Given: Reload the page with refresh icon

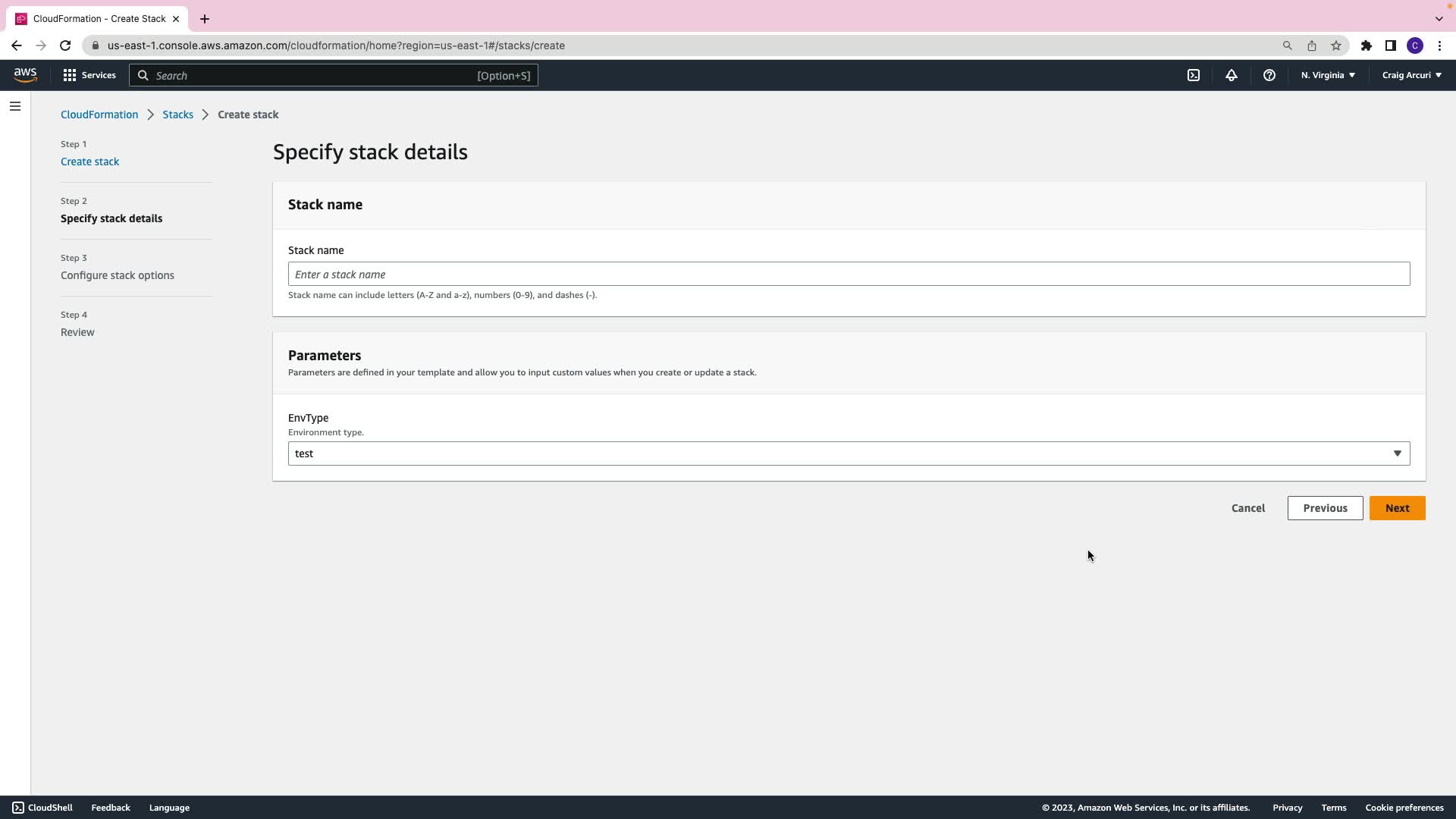Looking at the screenshot, I should (65, 45).
